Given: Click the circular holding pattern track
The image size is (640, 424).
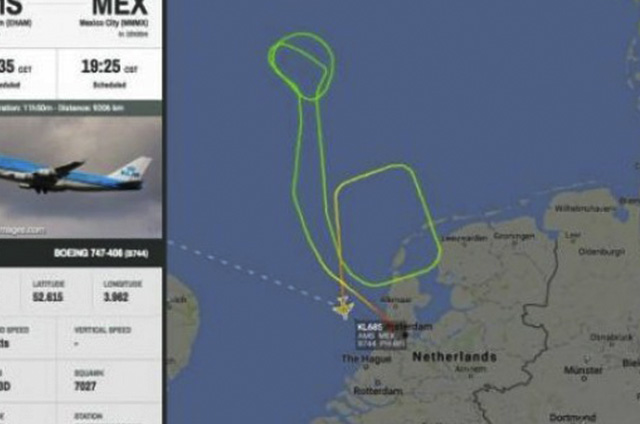Looking at the screenshot, I should (302, 66).
